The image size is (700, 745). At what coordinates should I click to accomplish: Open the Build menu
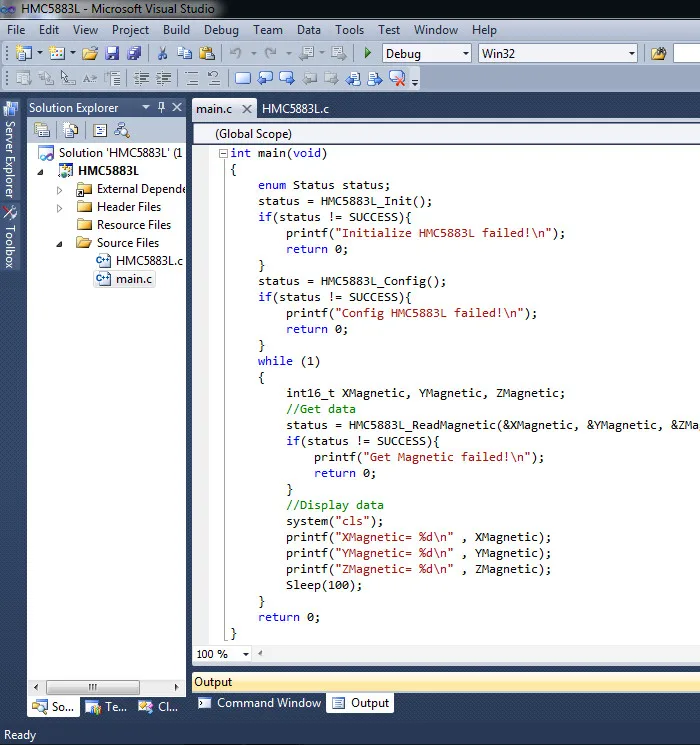click(x=176, y=30)
